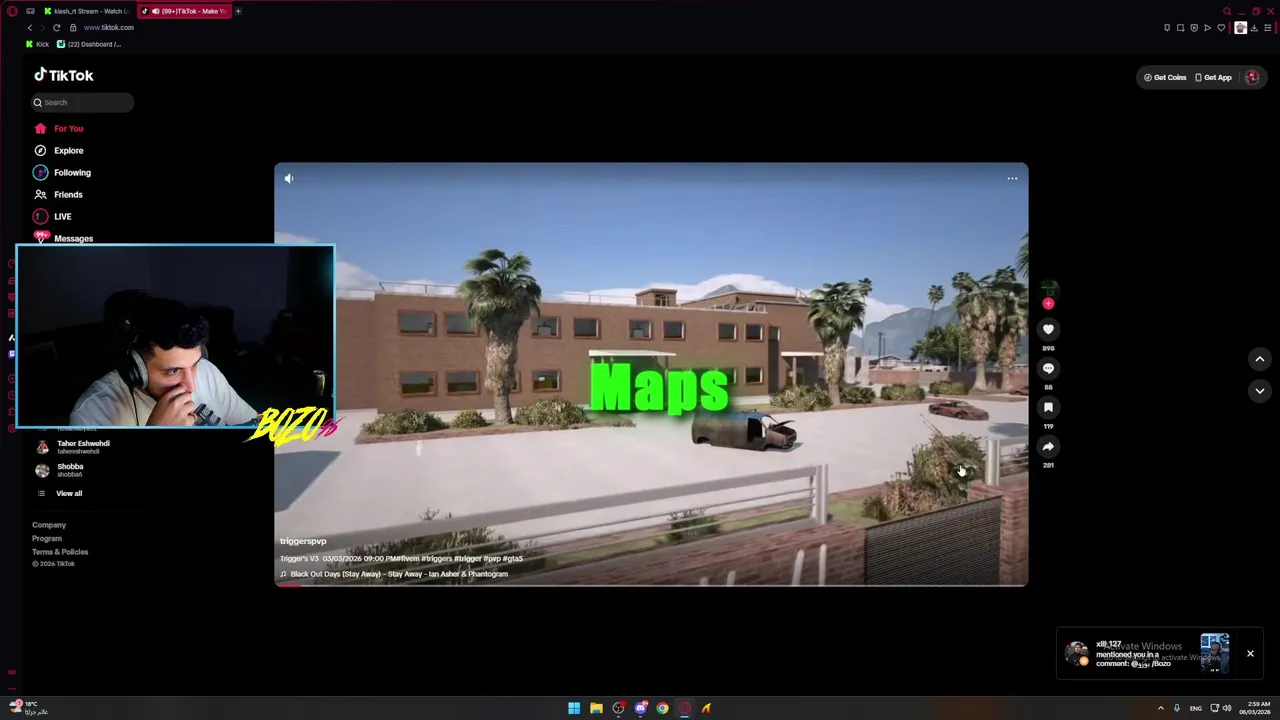The width and height of the screenshot is (1280, 720).
Task: Open the LIVE section
Action: 52,216
